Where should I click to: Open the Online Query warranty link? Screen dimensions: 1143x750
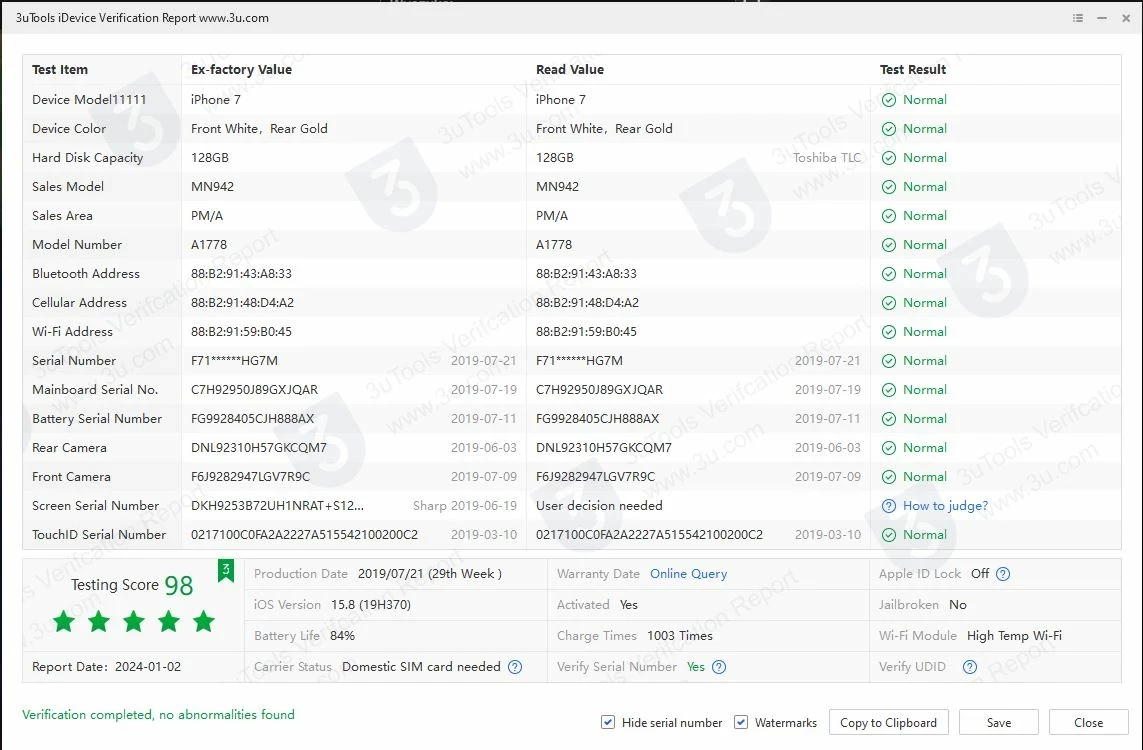click(688, 574)
